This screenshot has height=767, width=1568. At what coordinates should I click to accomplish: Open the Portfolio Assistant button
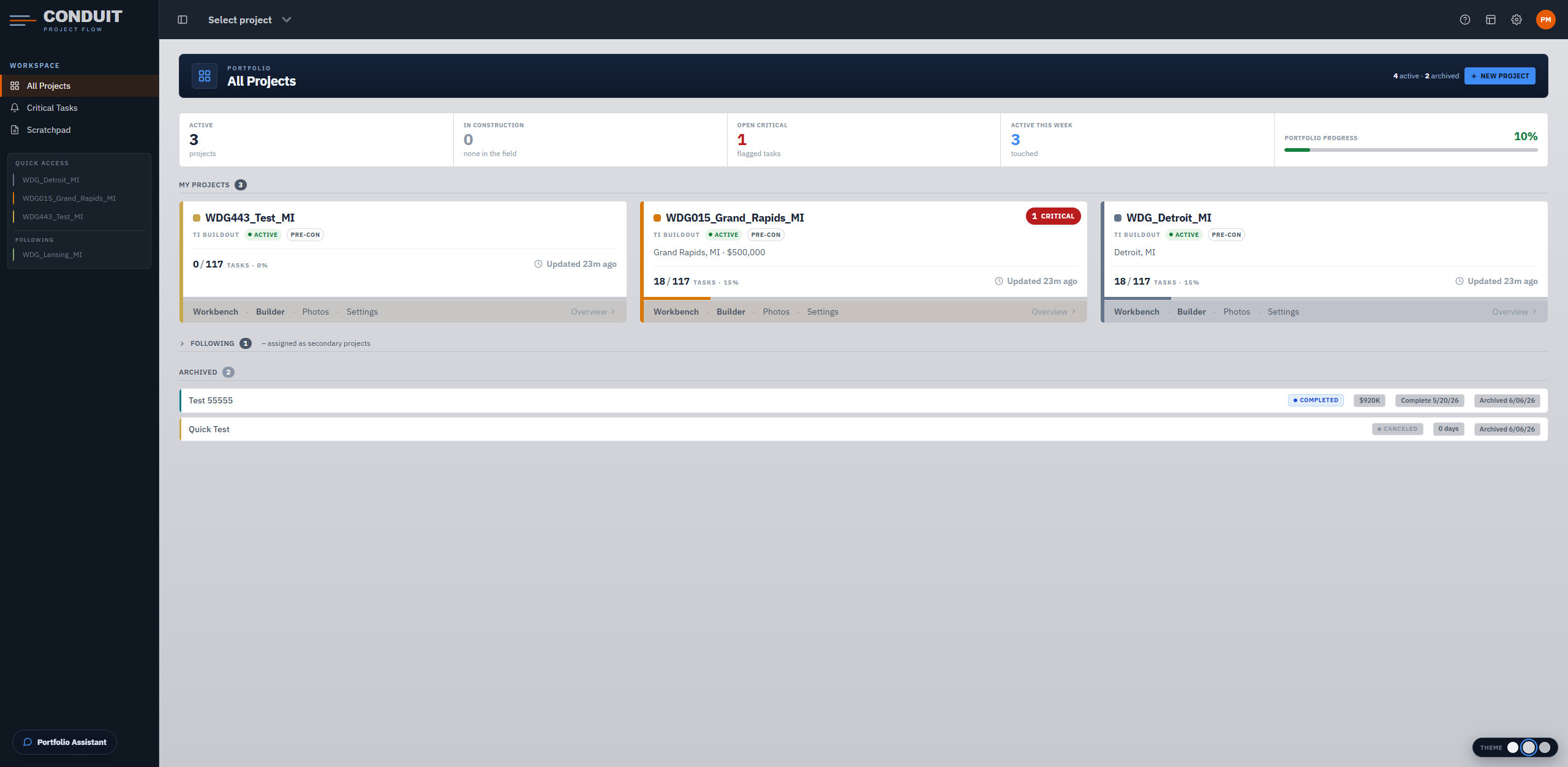[64, 742]
